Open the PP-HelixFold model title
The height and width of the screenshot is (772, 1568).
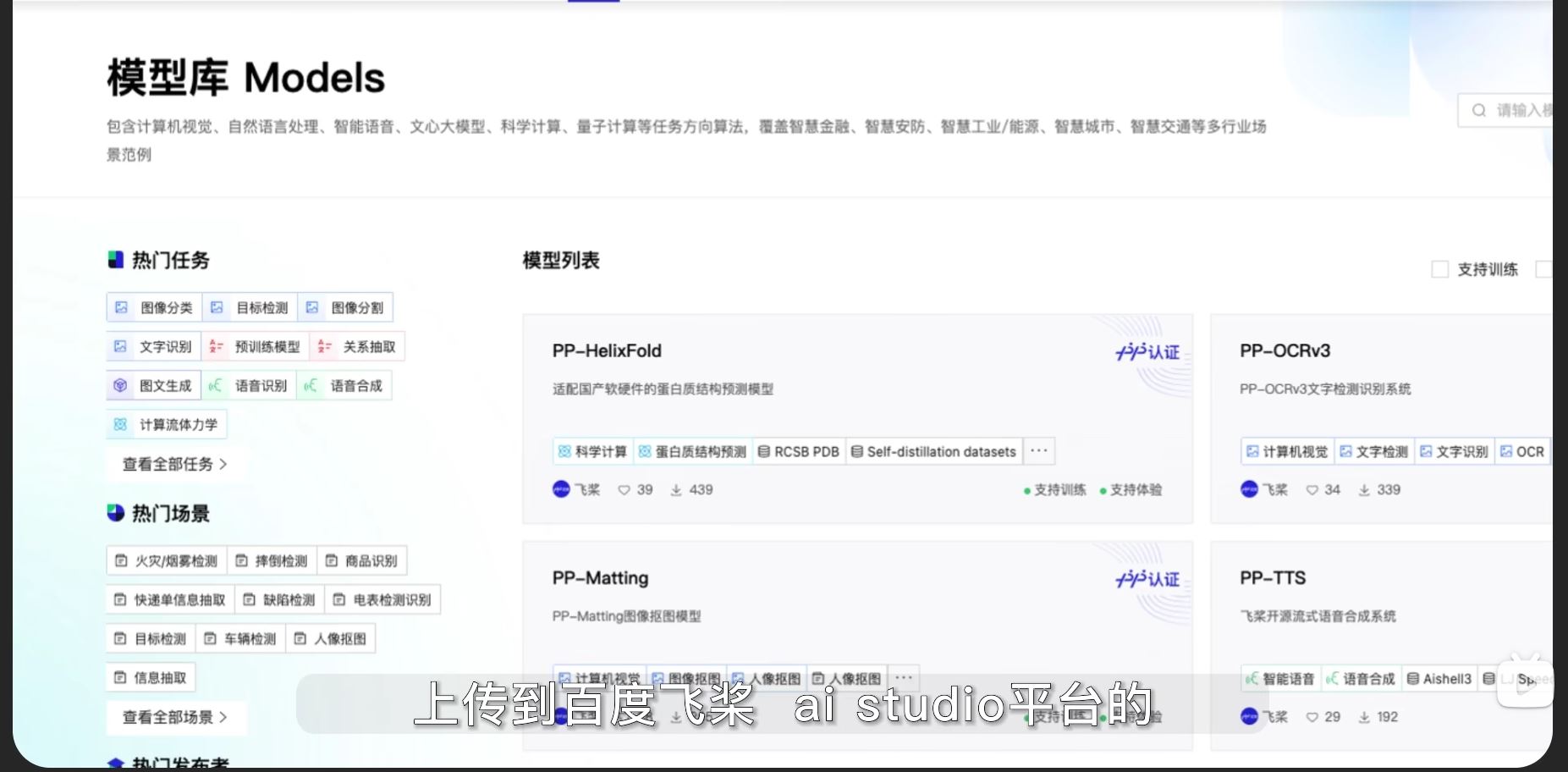(607, 350)
